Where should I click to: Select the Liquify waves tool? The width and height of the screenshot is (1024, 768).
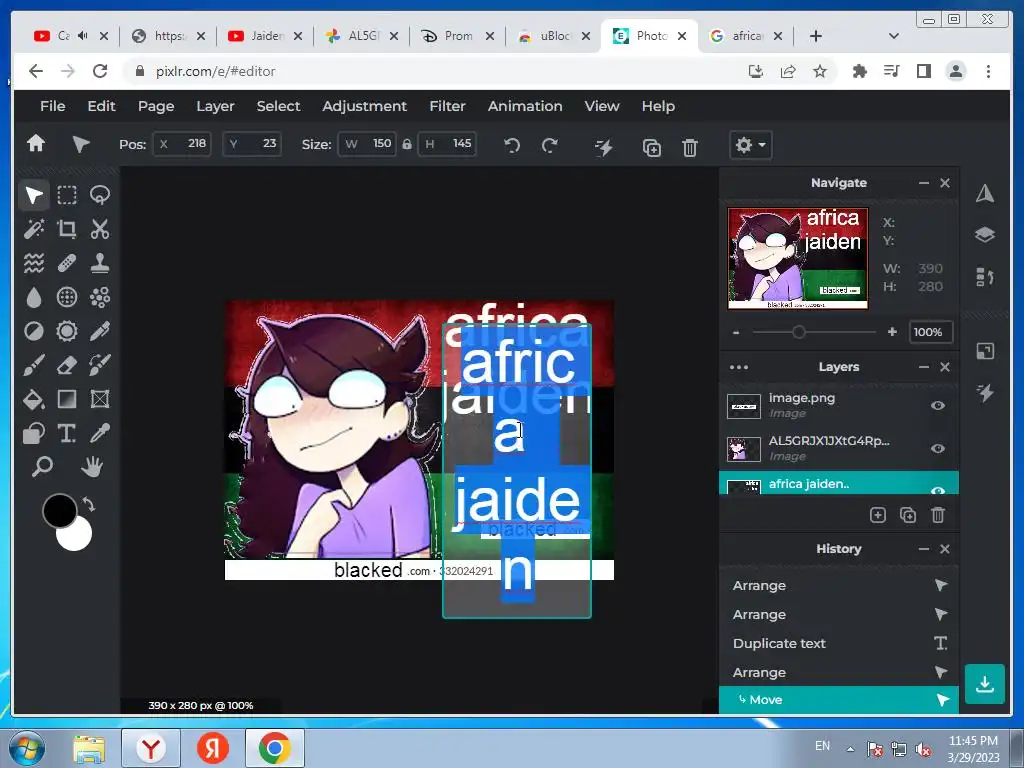[34, 263]
